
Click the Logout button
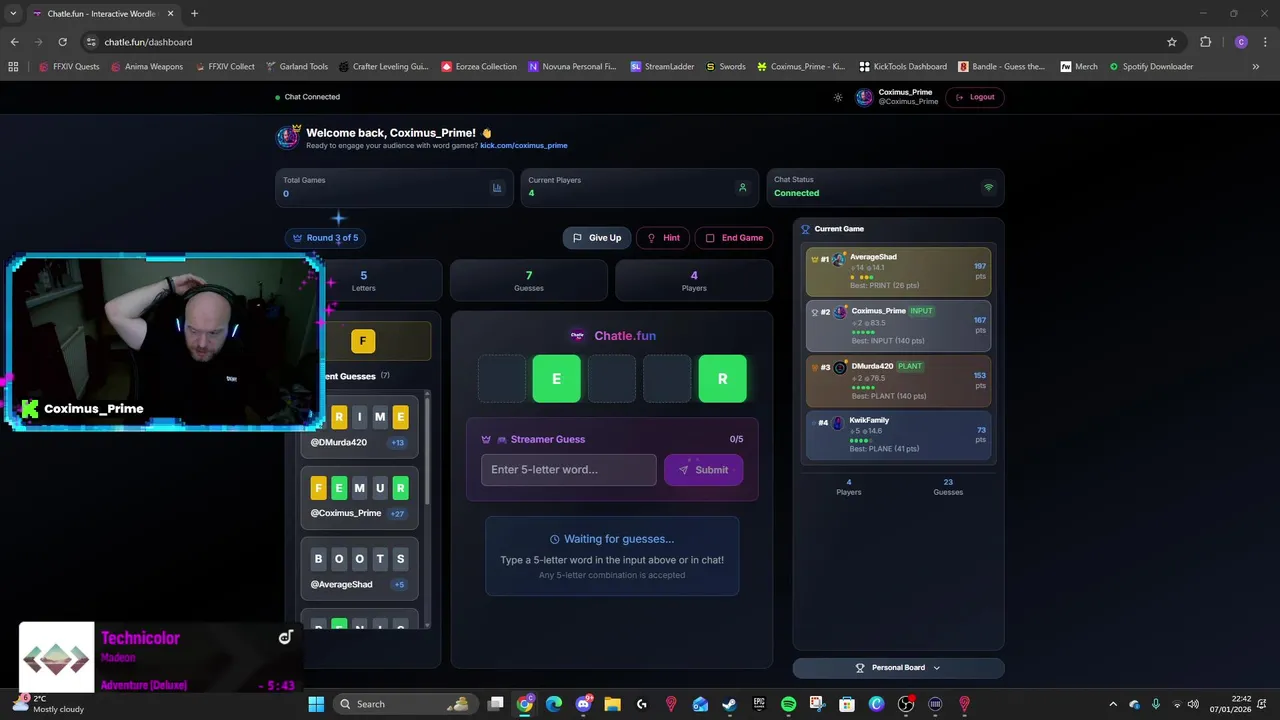click(975, 97)
